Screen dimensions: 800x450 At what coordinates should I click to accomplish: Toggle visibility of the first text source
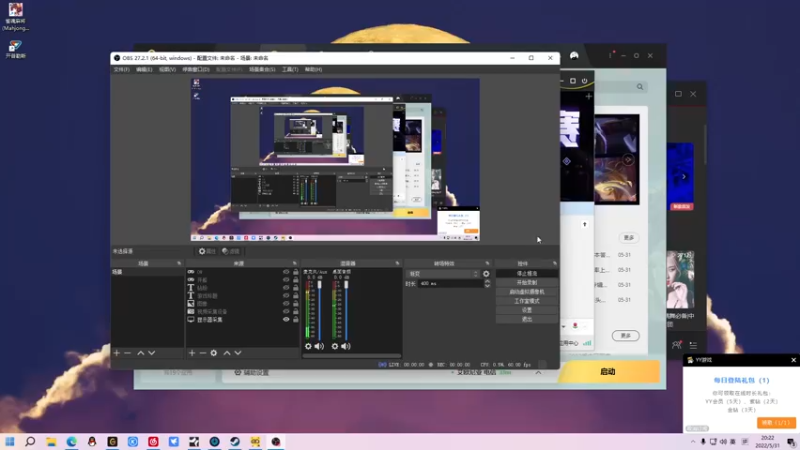(286, 288)
